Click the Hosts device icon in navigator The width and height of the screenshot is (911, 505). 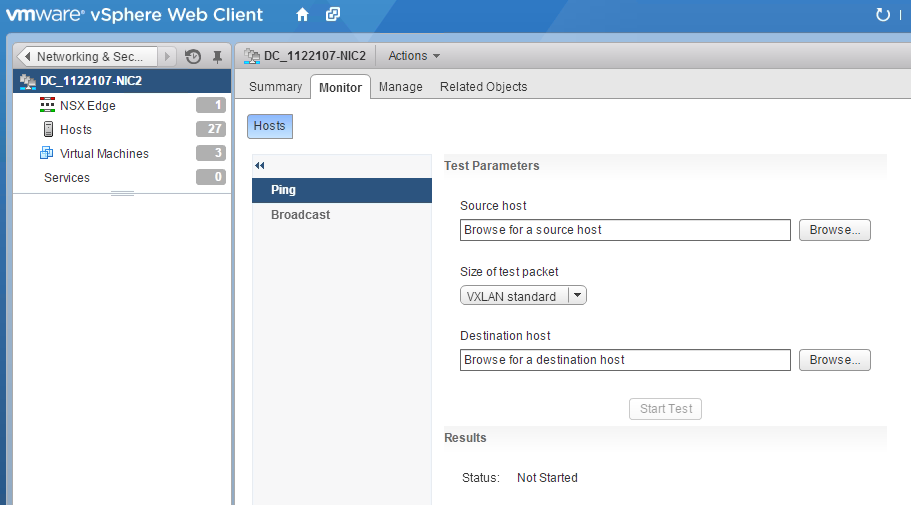coord(49,129)
